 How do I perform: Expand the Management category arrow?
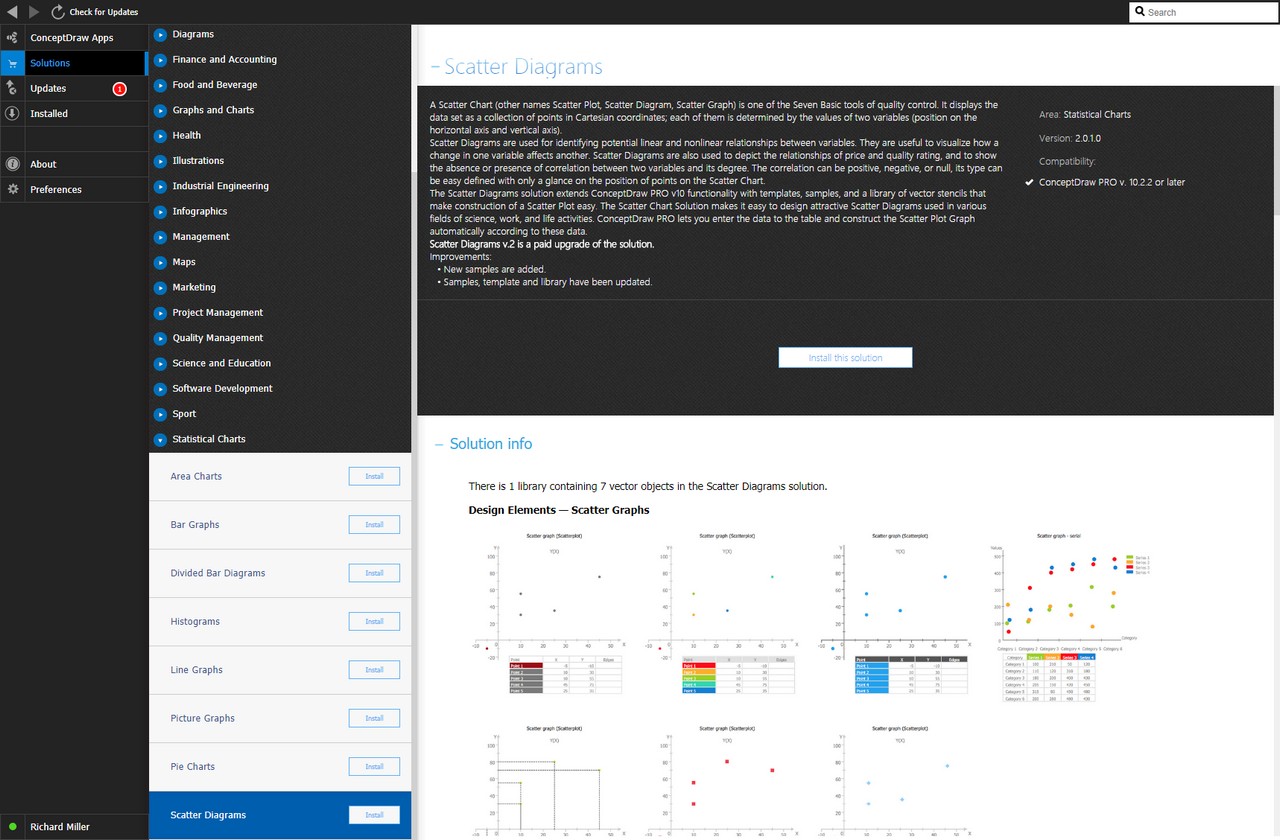click(x=160, y=237)
